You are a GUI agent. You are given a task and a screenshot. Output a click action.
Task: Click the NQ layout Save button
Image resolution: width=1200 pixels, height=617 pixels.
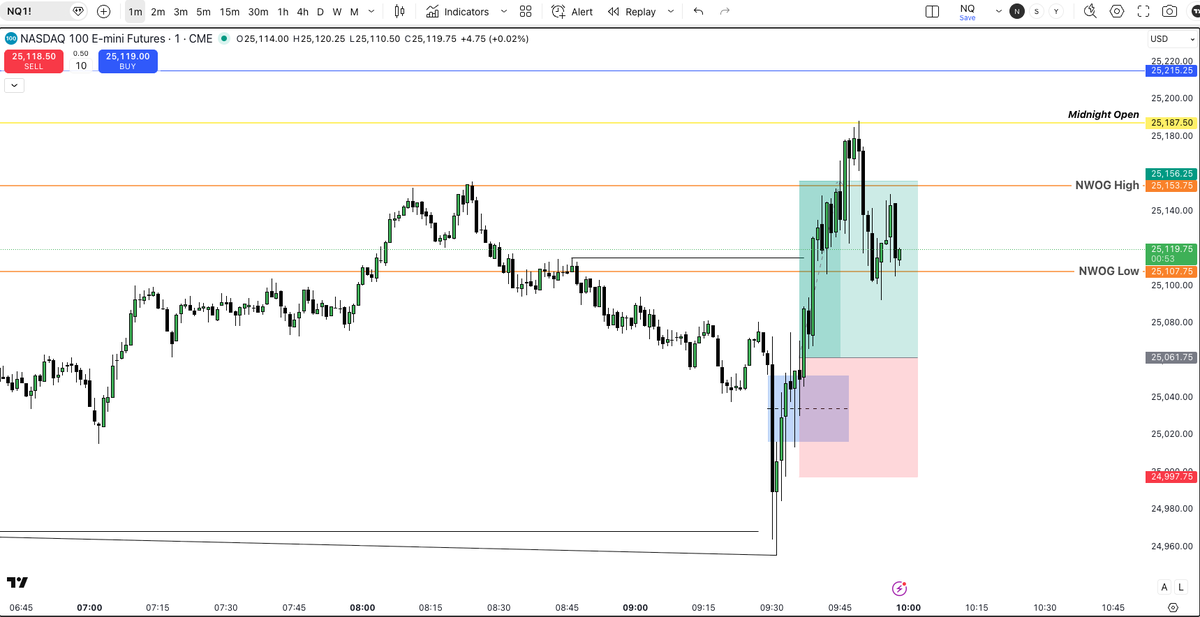(967, 12)
